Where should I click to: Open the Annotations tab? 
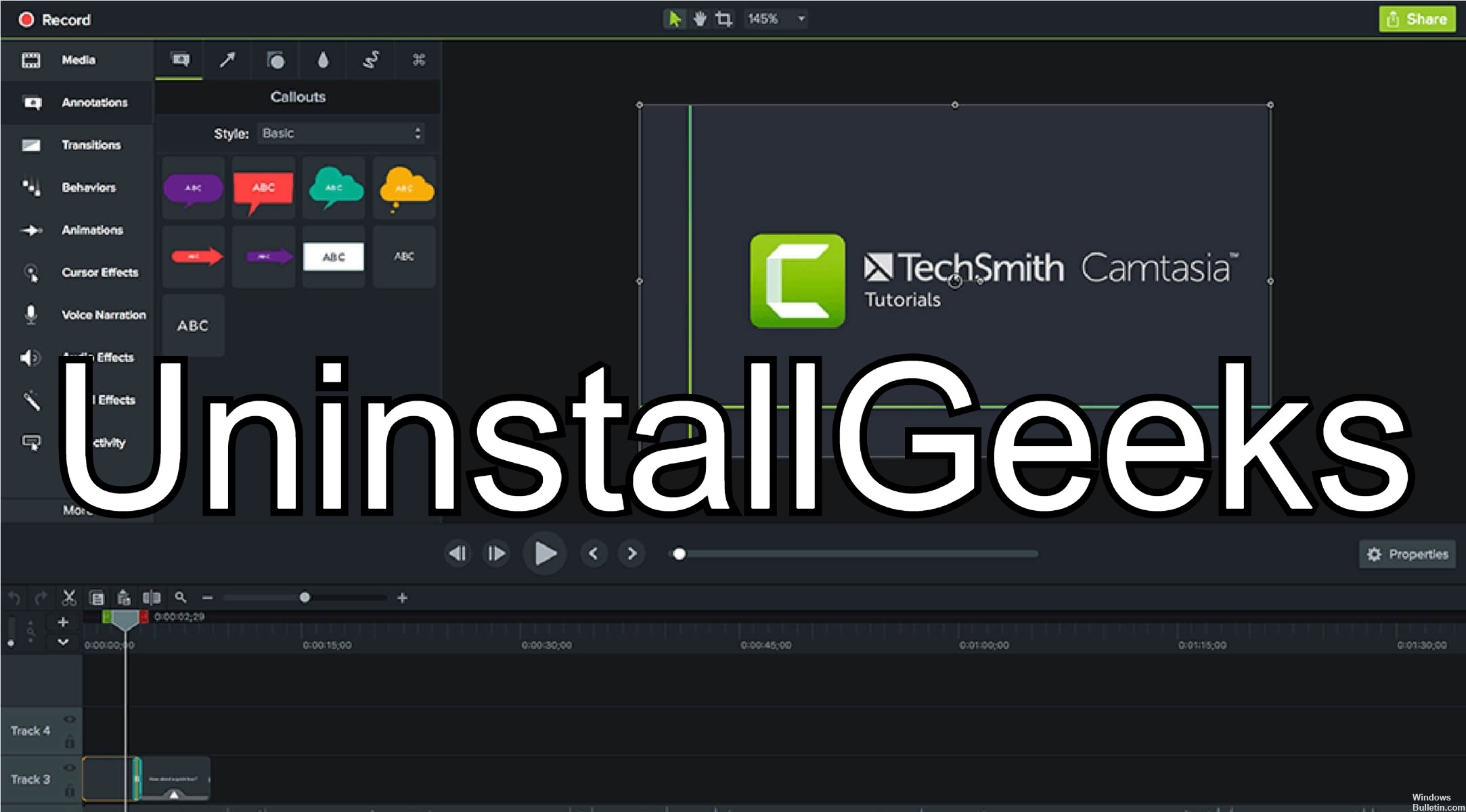(x=77, y=103)
